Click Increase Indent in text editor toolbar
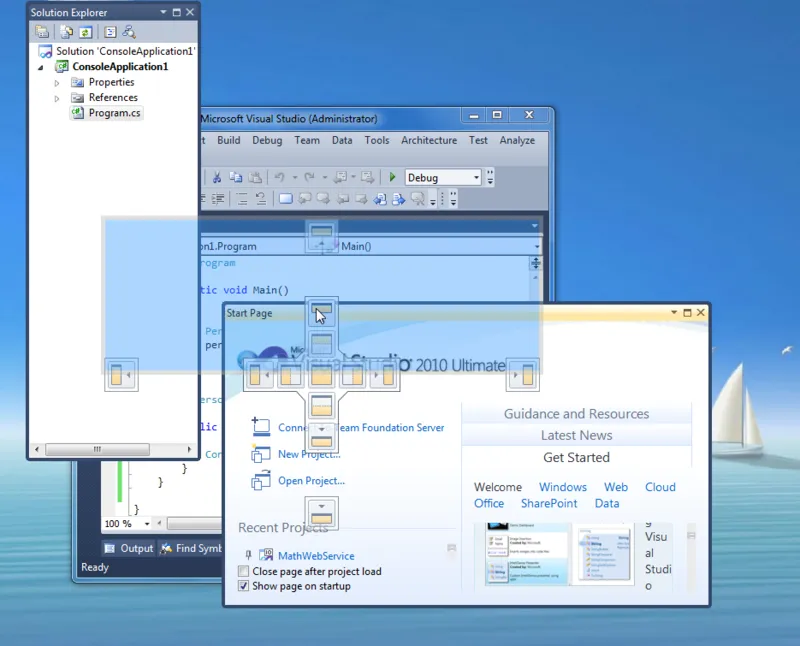This screenshot has height=646, width=800. (x=218, y=198)
